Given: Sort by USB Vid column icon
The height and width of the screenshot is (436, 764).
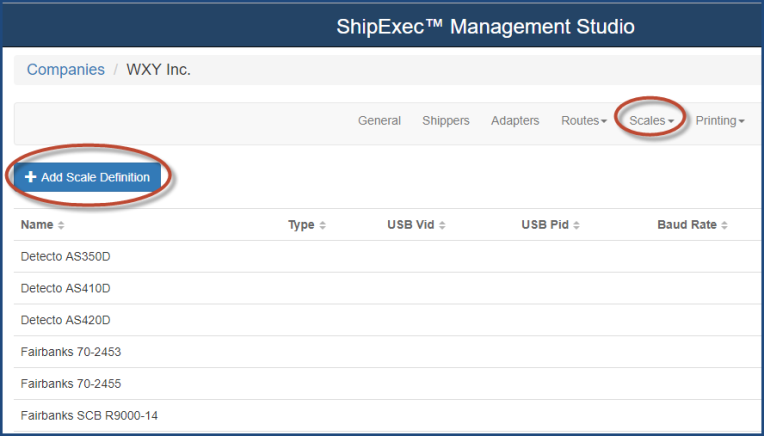Looking at the screenshot, I should 442,226.
